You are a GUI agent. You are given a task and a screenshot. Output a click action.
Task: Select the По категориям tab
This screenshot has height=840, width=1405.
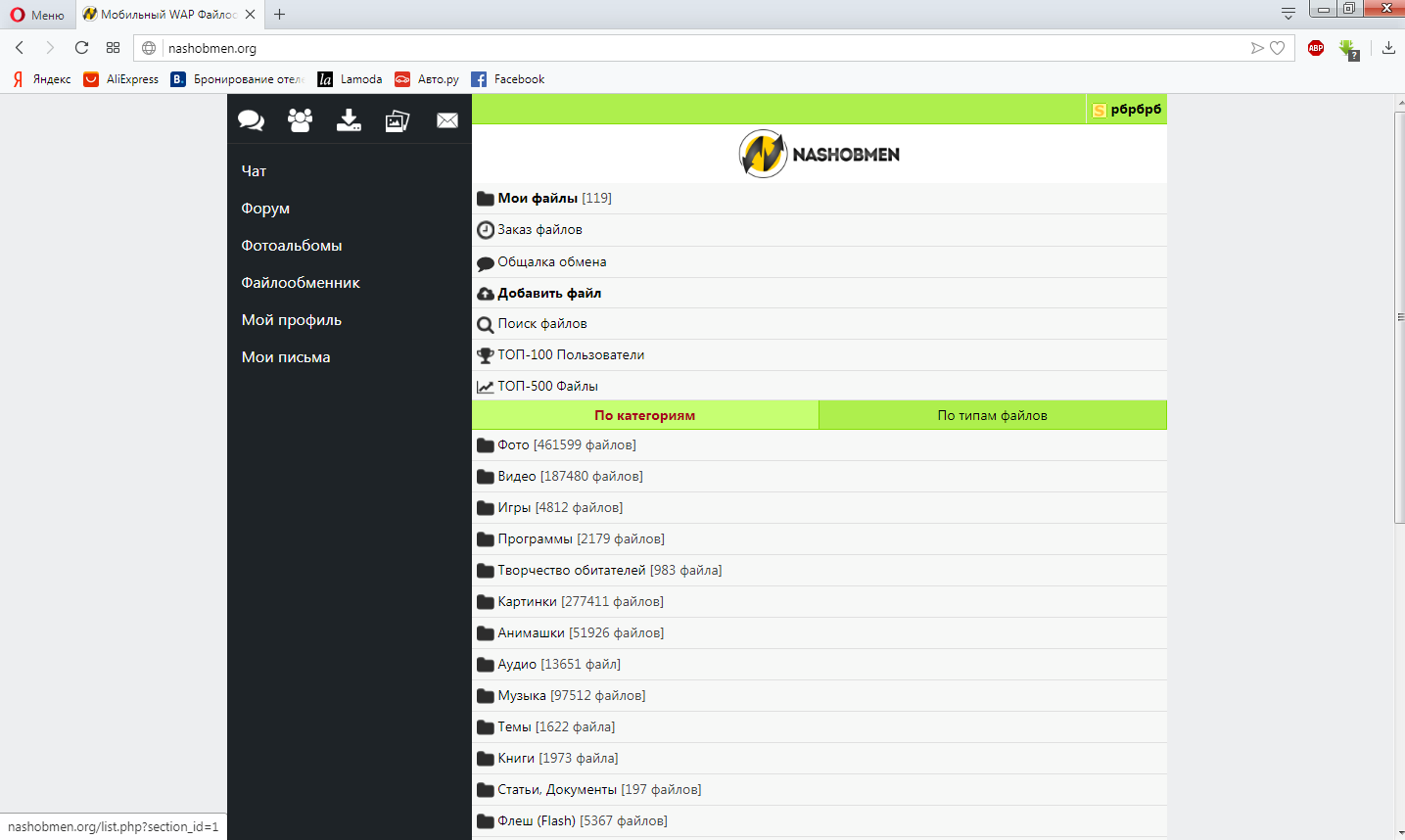644,415
